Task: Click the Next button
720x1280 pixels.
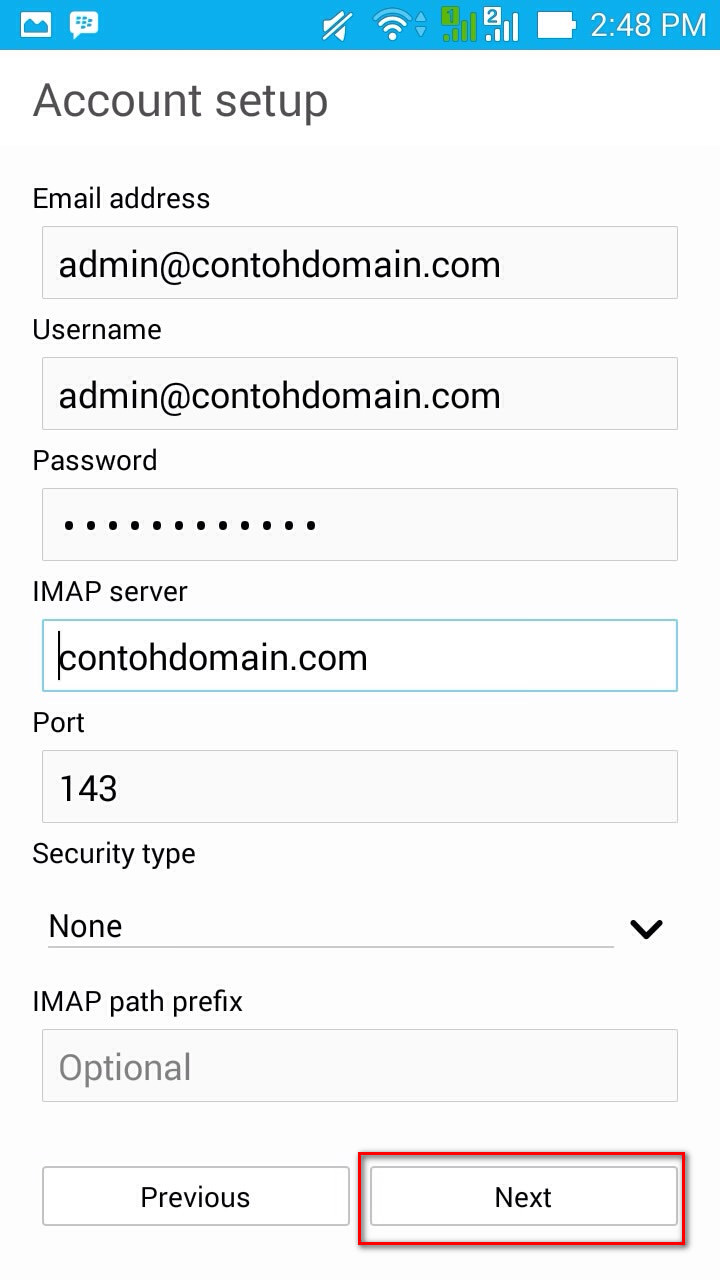Action: [524, 1197]
